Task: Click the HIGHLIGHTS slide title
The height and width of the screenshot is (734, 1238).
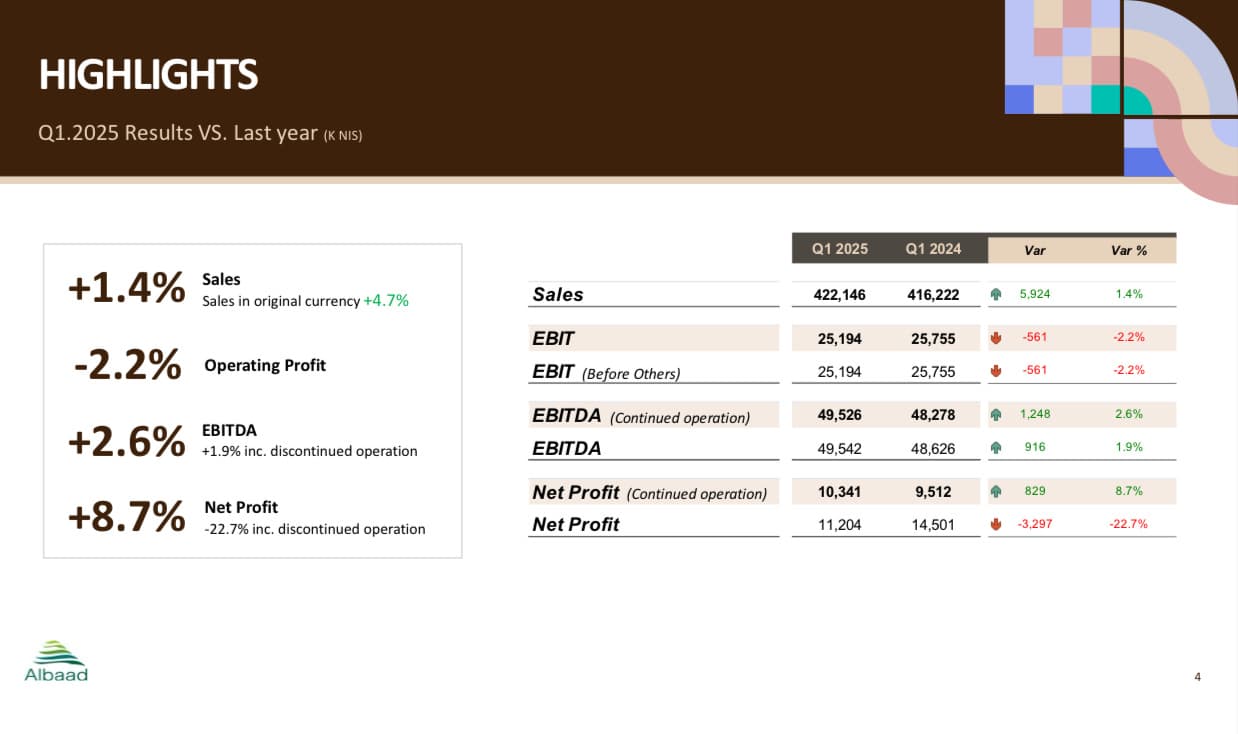Action: (x=148, y=75)
